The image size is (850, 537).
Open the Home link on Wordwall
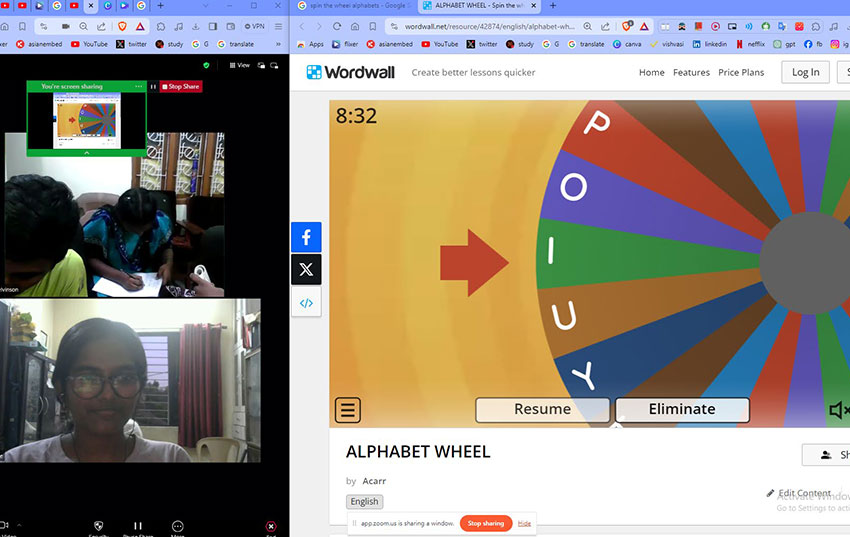tap(652, 72)
